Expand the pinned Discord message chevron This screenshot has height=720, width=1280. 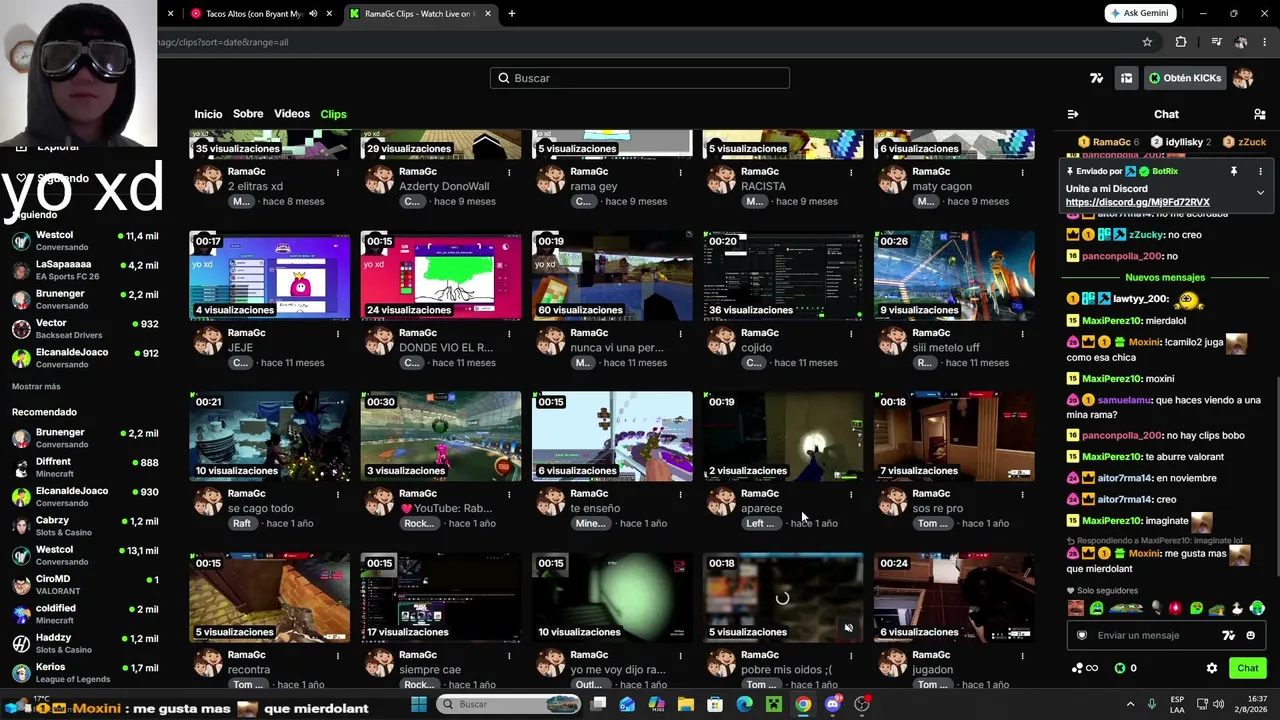pos(1260,192)
